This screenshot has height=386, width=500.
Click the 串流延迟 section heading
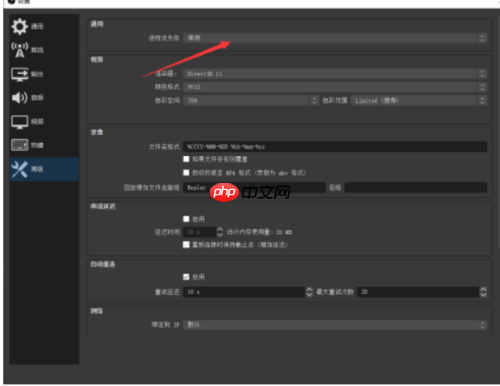(103, 207)
